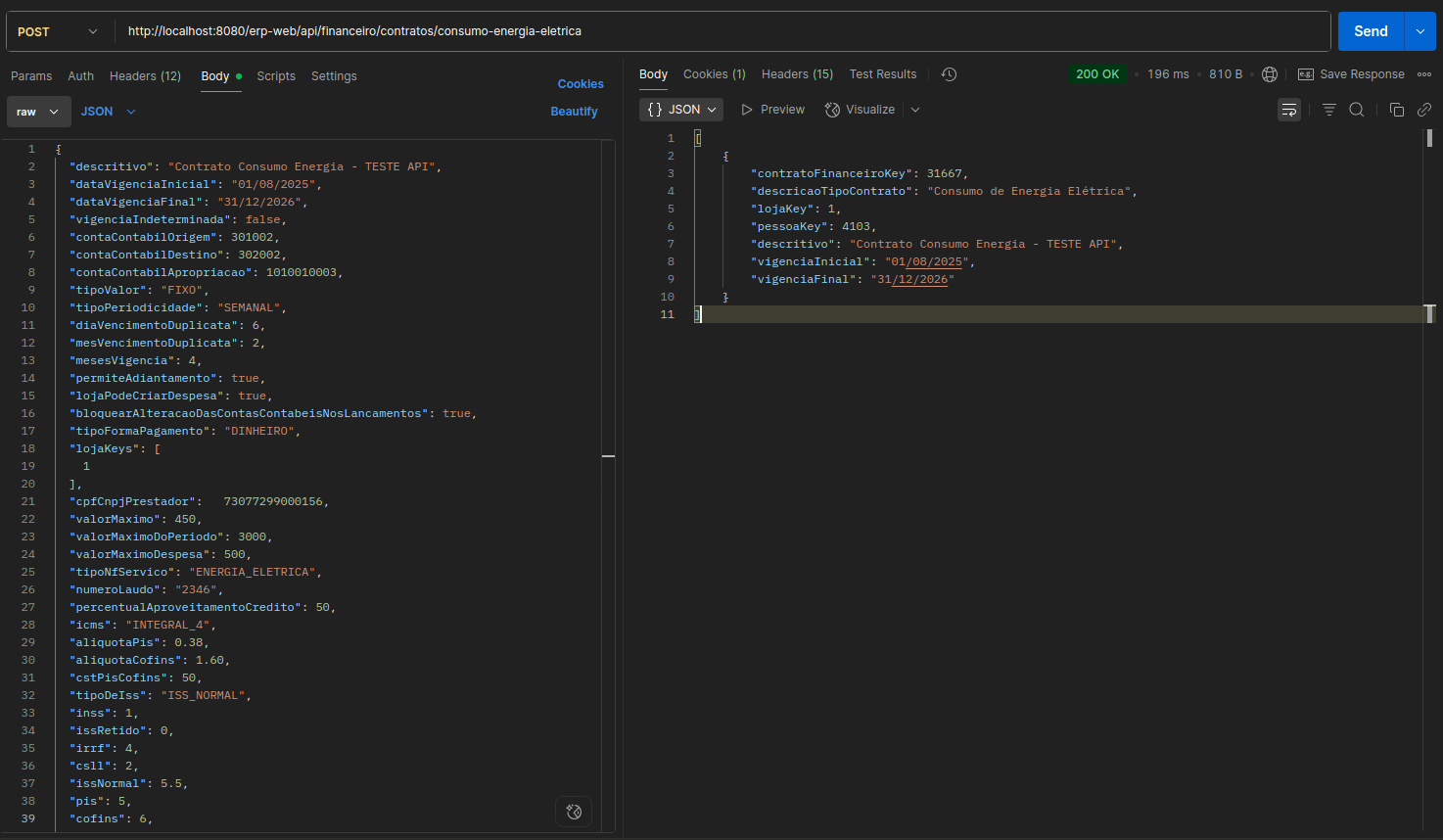The width and height of the screenshot is (1443, 840).
Task: Click the network globe icon
Action: 1270,74
